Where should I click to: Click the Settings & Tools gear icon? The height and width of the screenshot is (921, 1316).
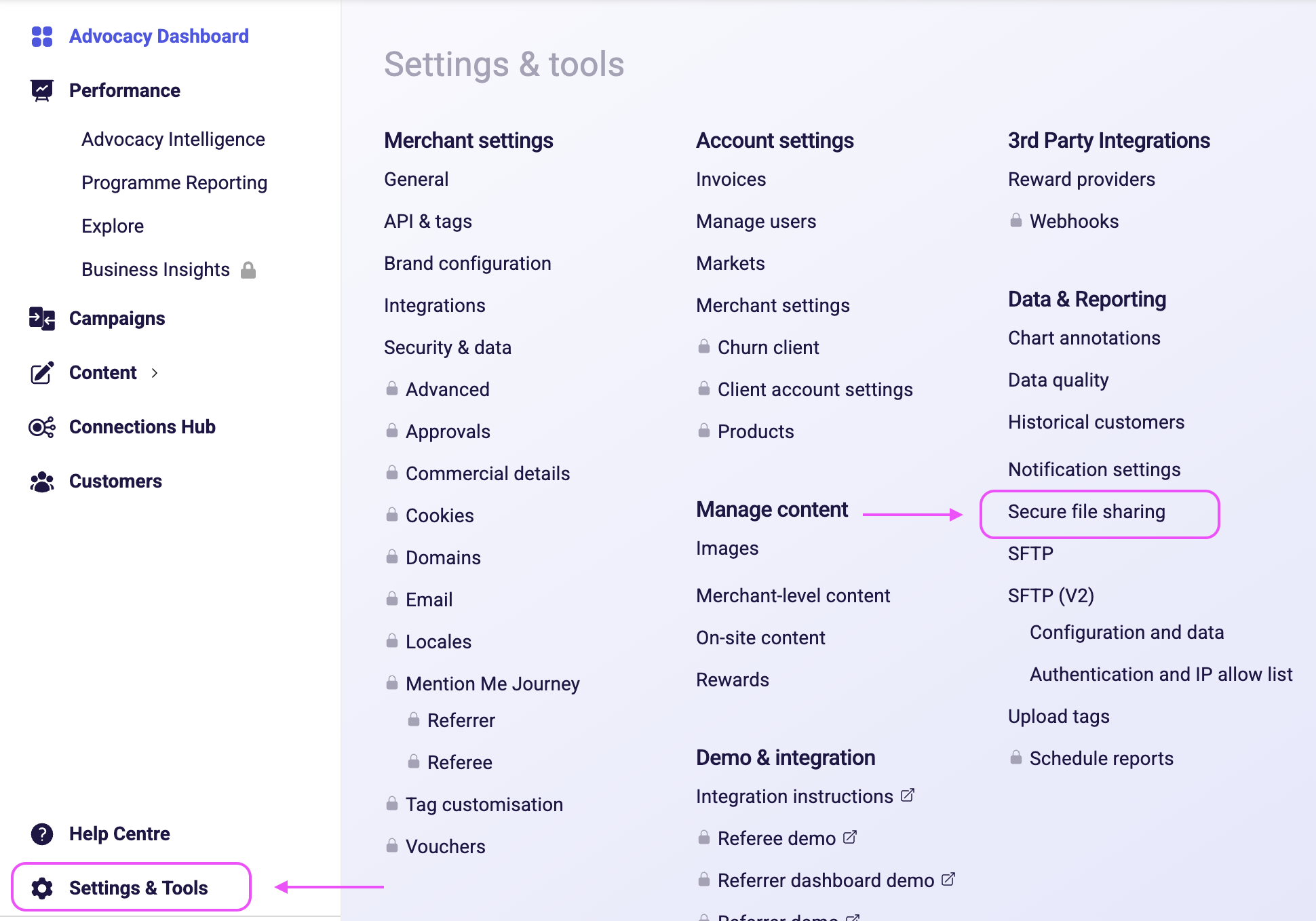[x=42, y=888]
